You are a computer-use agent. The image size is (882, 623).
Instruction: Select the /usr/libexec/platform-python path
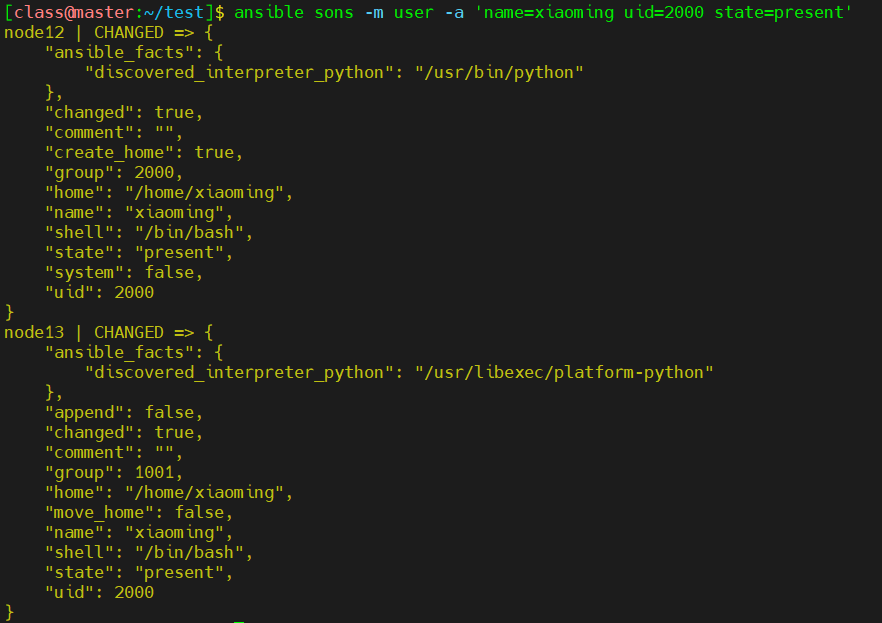[x=564, y=372]
